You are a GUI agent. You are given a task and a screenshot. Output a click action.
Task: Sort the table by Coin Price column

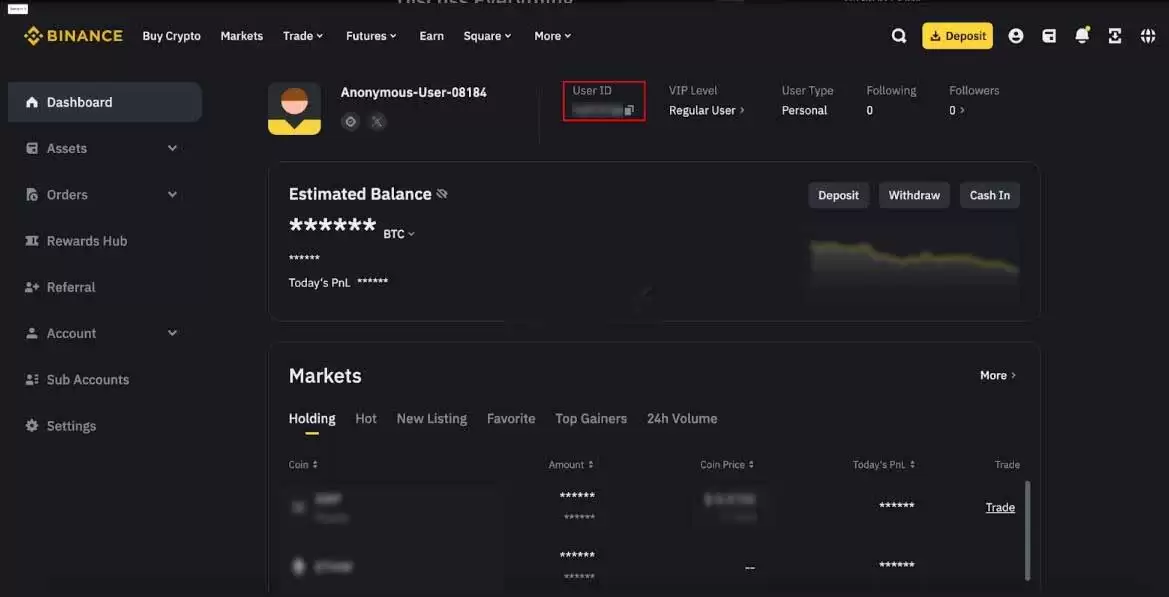[x=727, y=464]
